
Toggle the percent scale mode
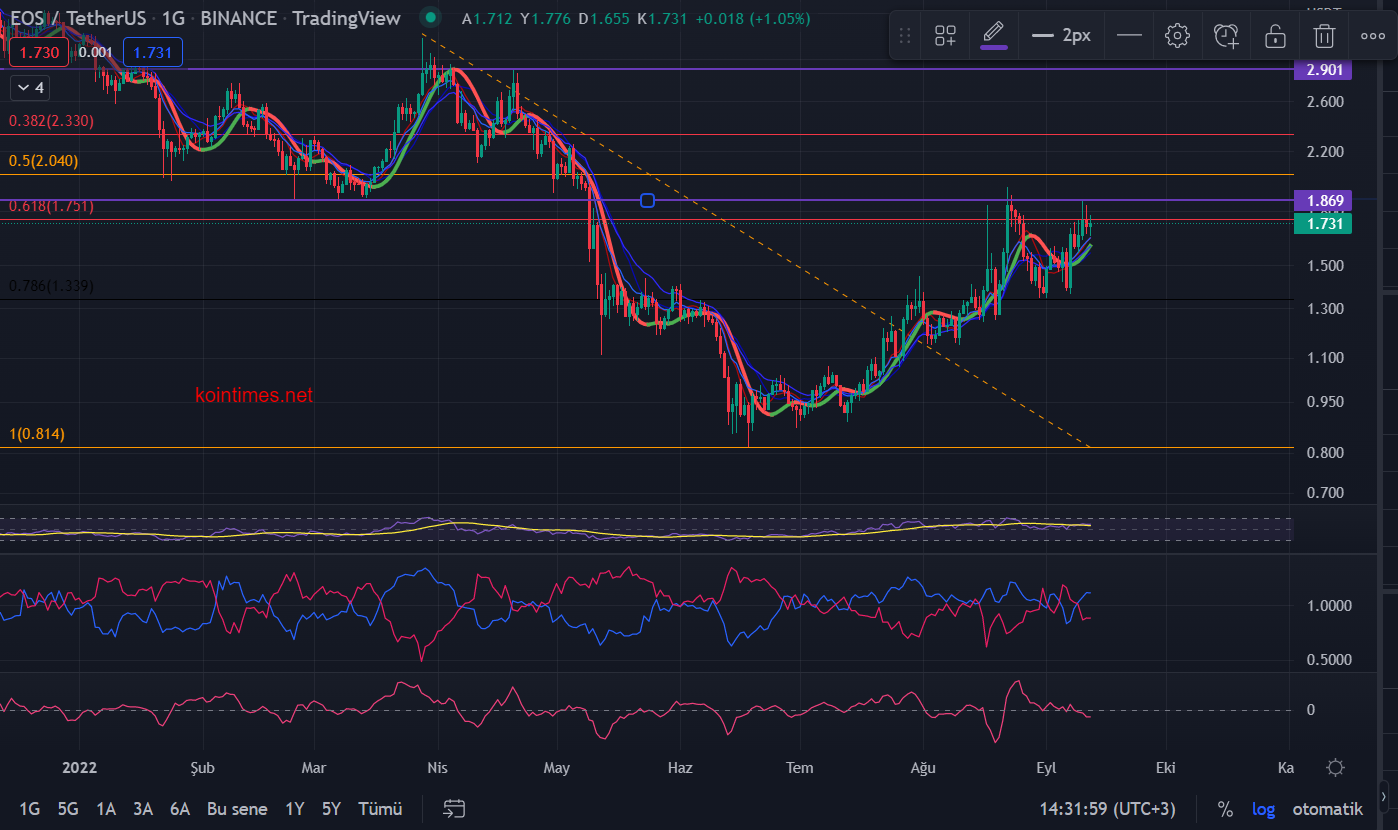1225,808
